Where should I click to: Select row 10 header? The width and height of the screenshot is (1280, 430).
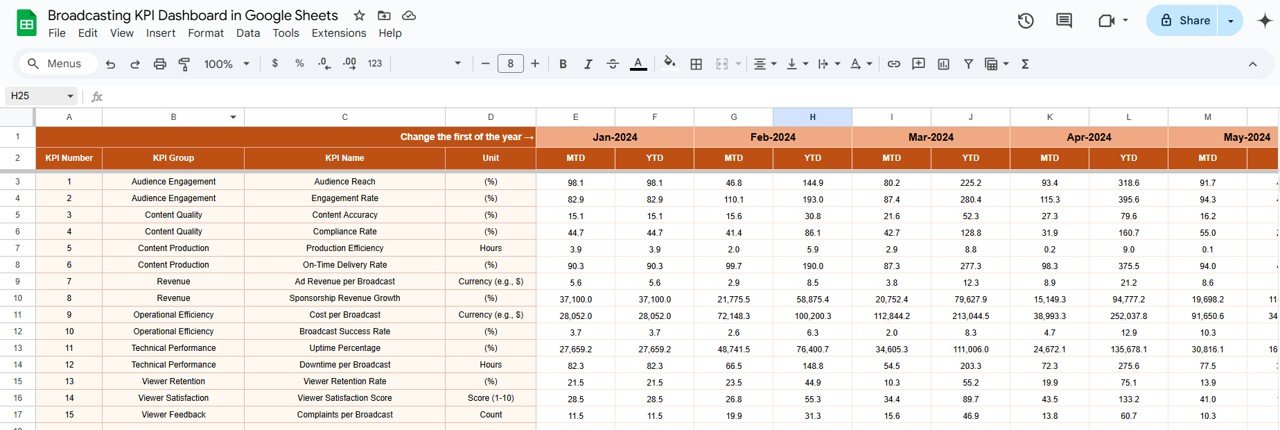[17, 298]
